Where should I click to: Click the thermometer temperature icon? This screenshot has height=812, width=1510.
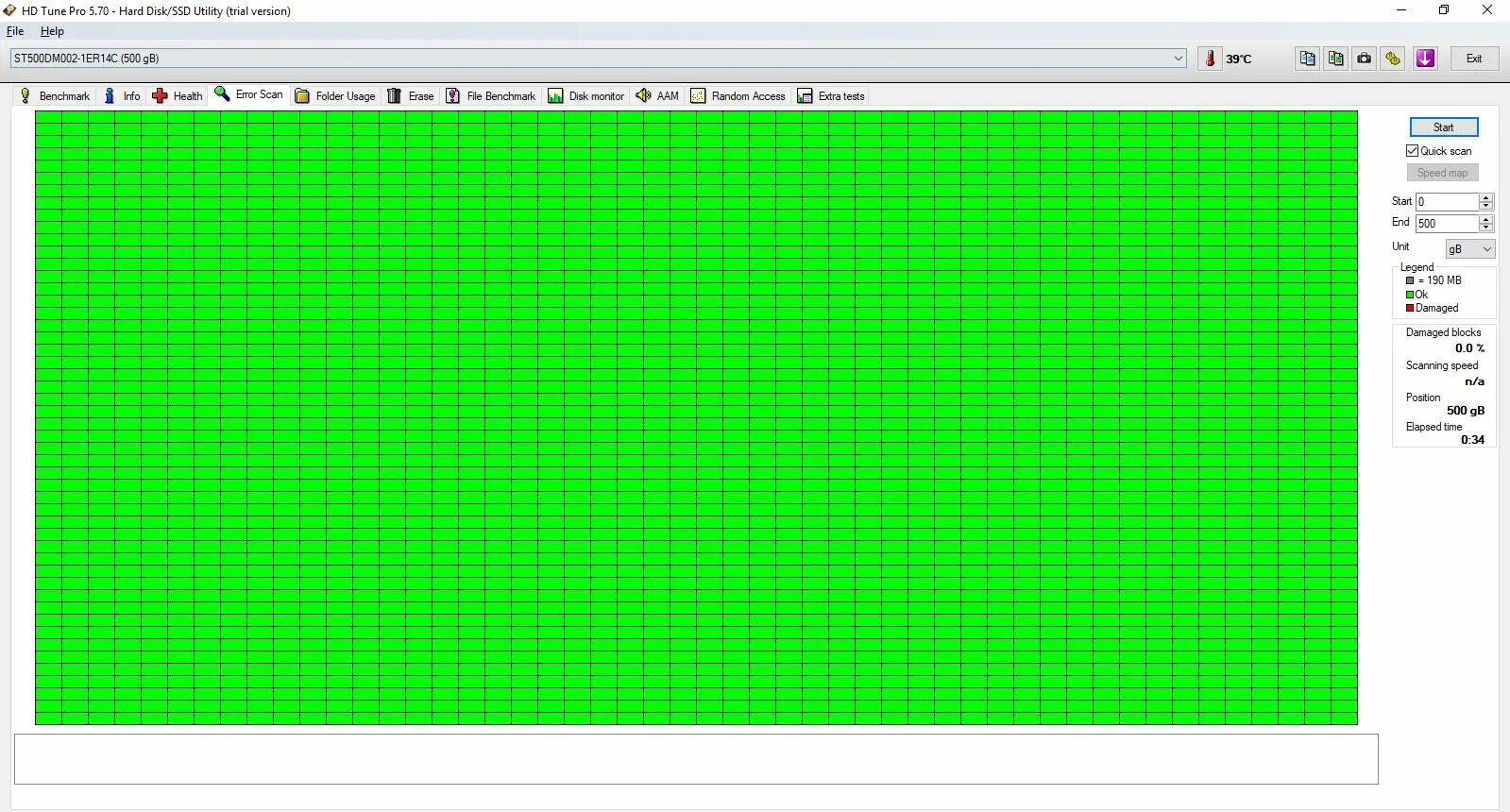point(1210,59)
